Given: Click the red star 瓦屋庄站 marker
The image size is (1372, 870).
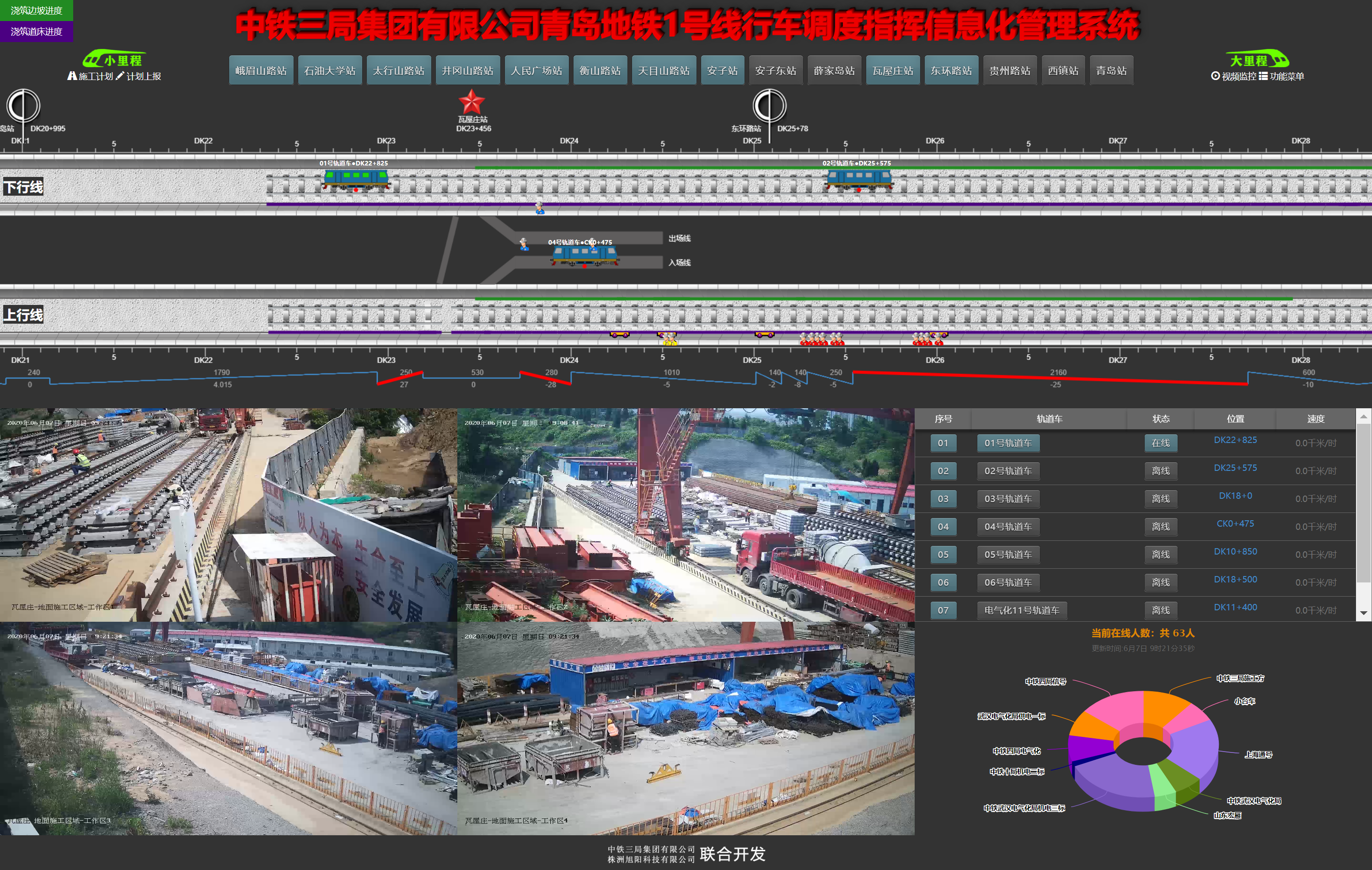Looking at the screenshot, I should (471, 102).
